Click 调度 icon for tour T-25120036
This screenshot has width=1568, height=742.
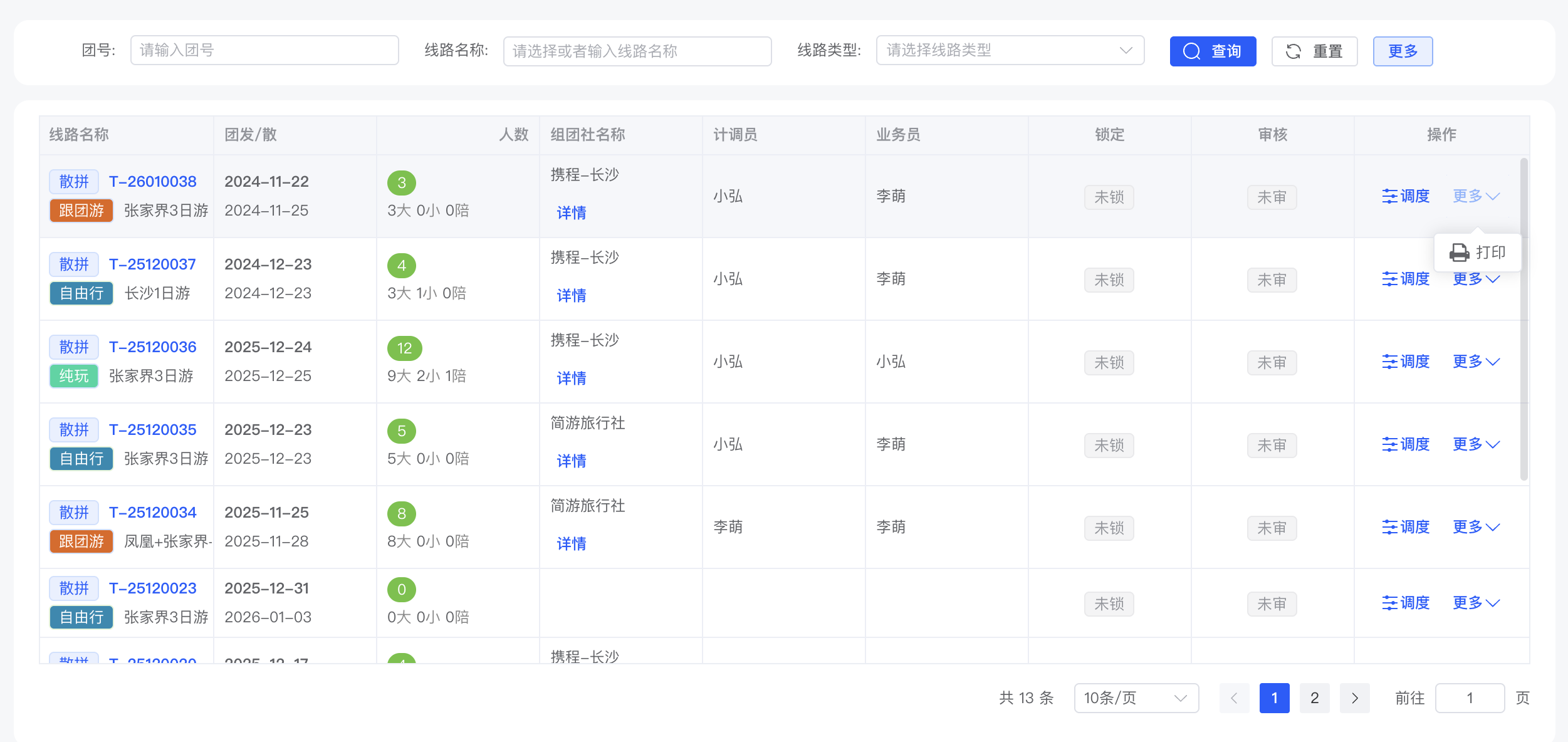[x=1390, y=362]
